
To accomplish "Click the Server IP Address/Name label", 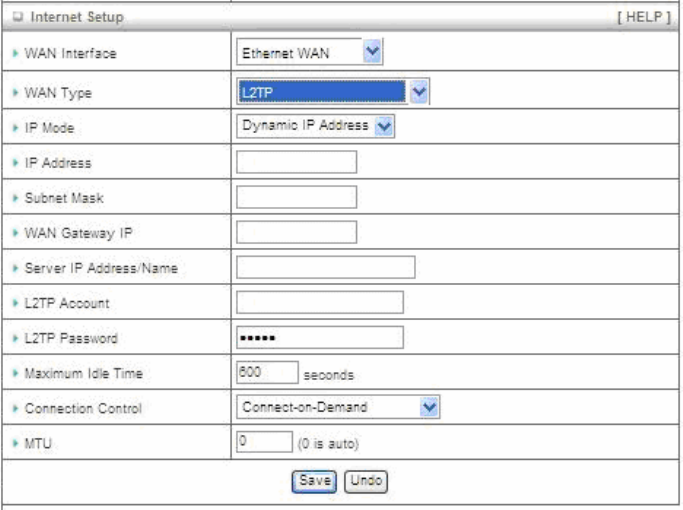I will pos(101,268).
